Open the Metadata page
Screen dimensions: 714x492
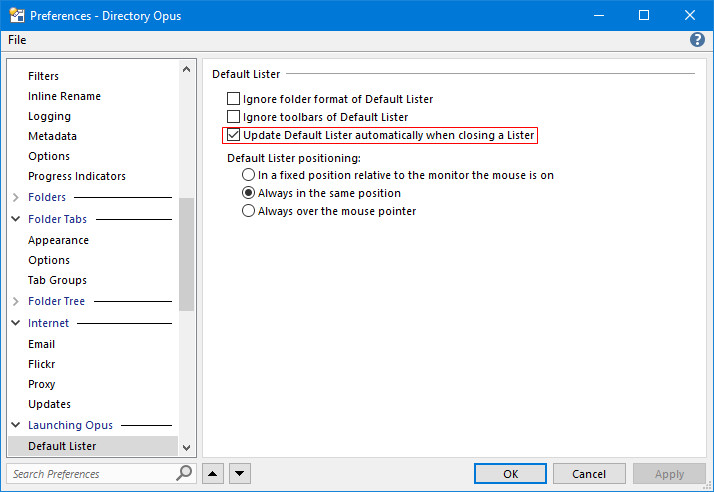pos(52,136)
